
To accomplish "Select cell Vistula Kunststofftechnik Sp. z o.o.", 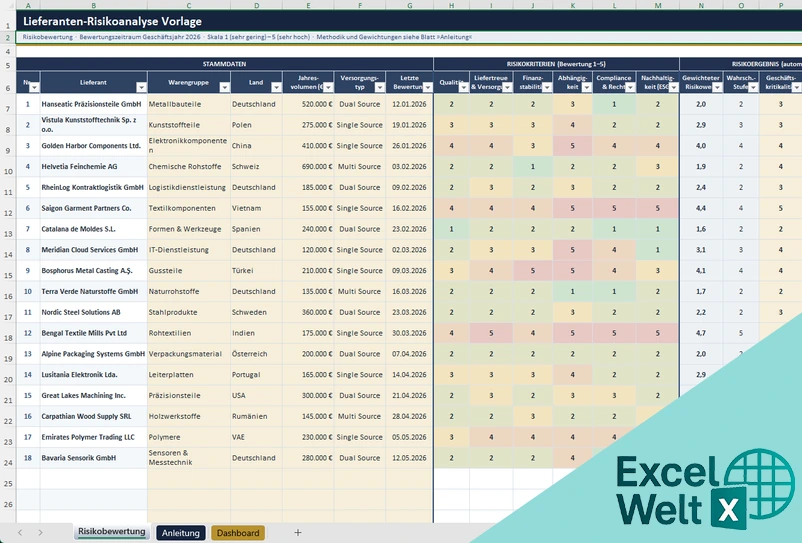I will coord(94,125).
